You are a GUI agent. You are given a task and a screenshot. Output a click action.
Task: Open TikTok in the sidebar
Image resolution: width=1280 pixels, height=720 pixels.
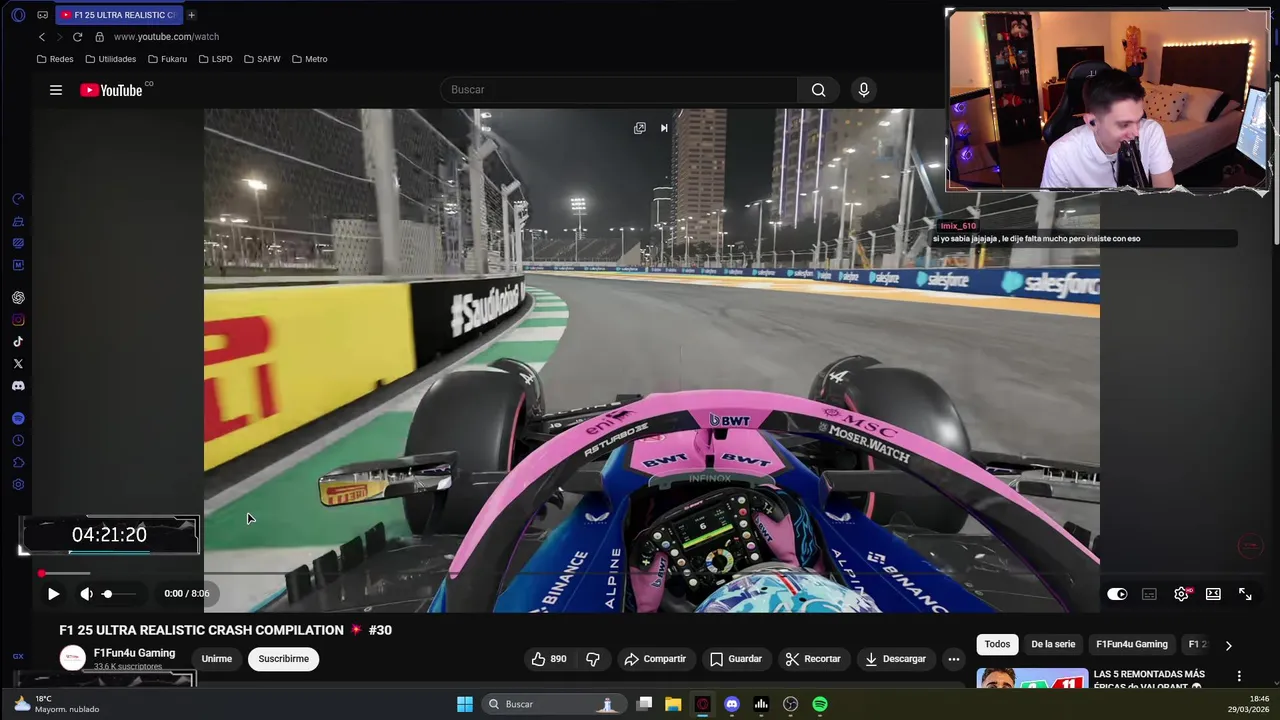pos(18,342)
